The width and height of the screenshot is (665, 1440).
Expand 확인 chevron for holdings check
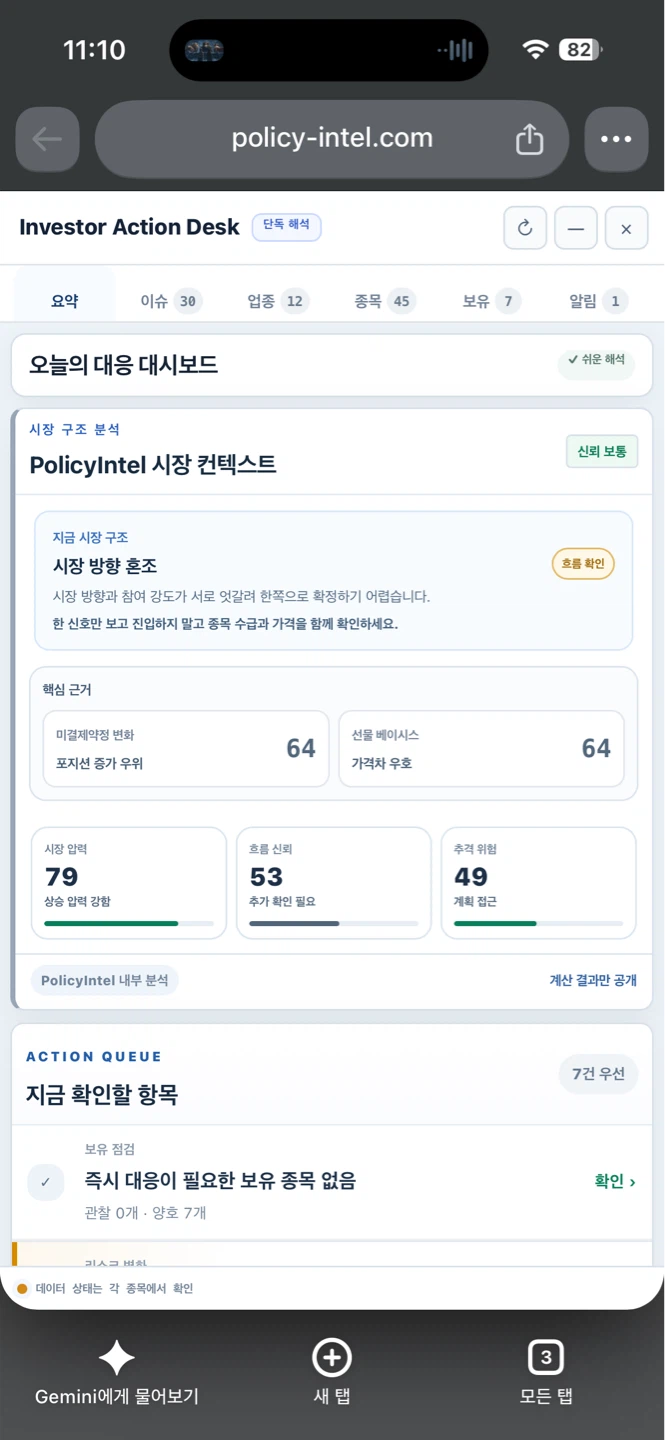point(615,1181)
